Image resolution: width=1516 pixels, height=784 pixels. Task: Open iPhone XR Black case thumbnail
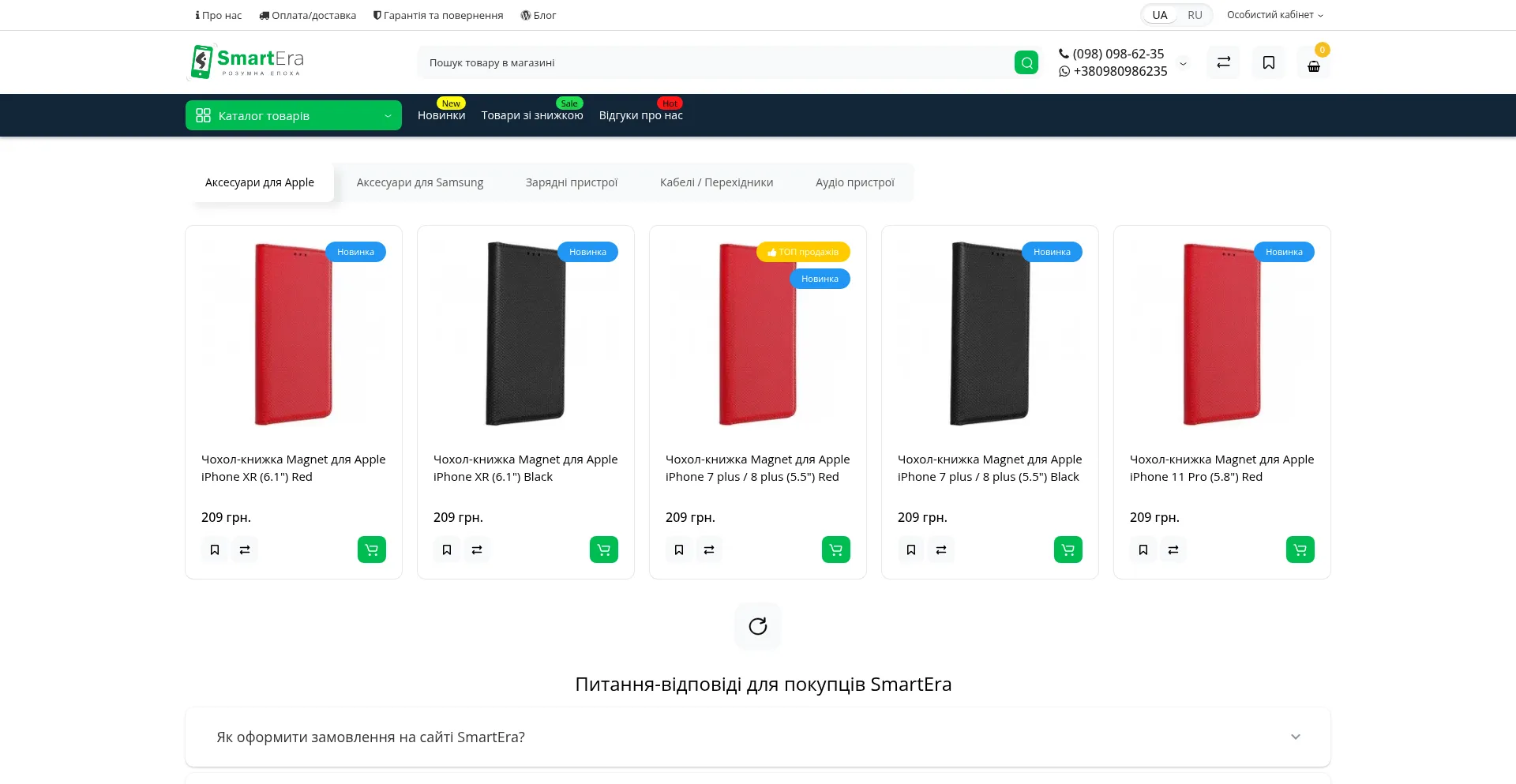[526, 334]
